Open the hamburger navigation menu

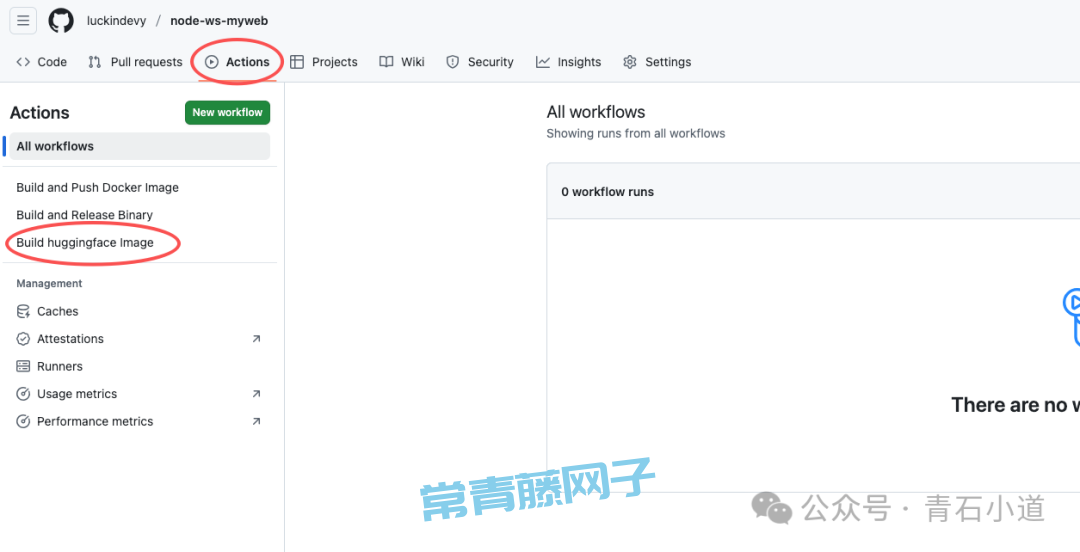coord(23,20)
